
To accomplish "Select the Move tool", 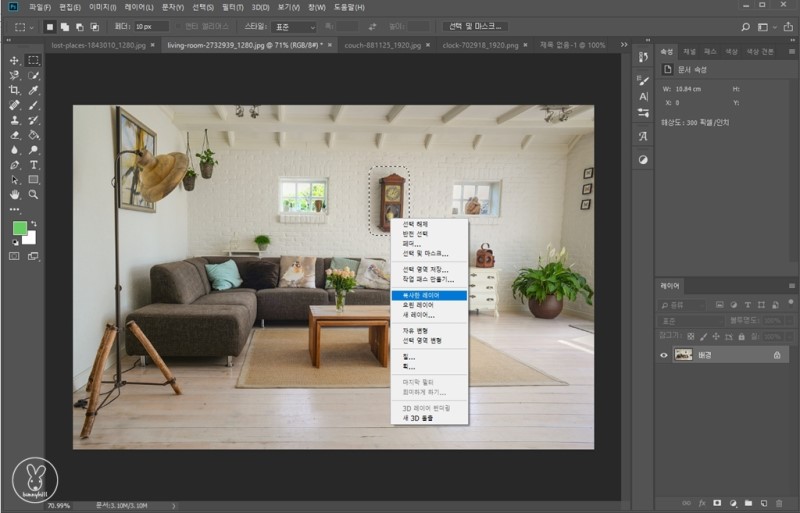I will pyautogui.click(x=14, y=60).
